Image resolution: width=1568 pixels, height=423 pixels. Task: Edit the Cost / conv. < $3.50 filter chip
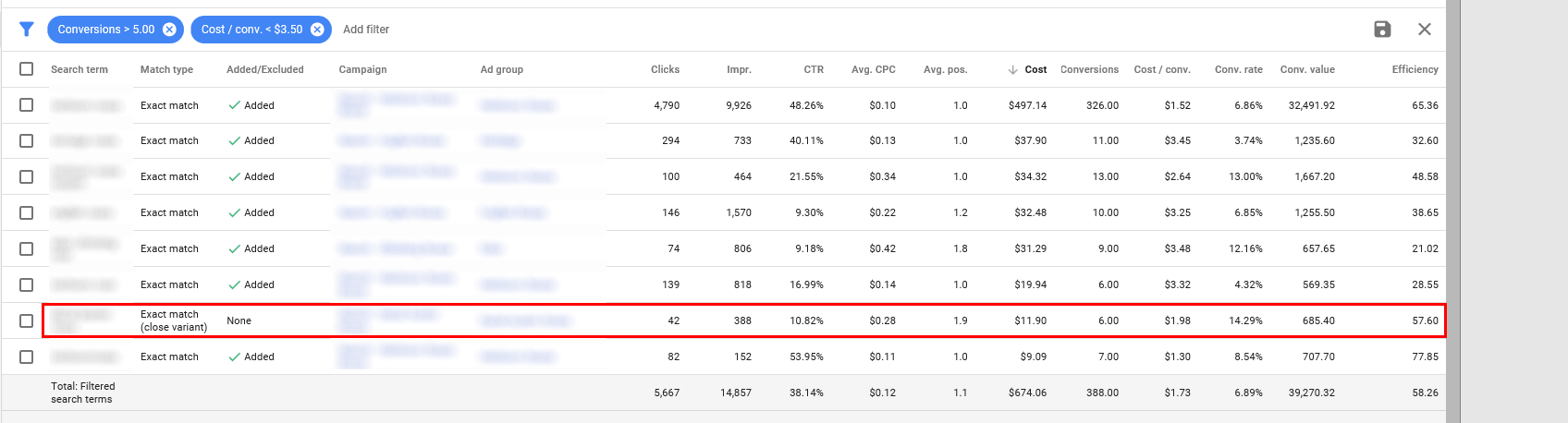tap(251, 30)
